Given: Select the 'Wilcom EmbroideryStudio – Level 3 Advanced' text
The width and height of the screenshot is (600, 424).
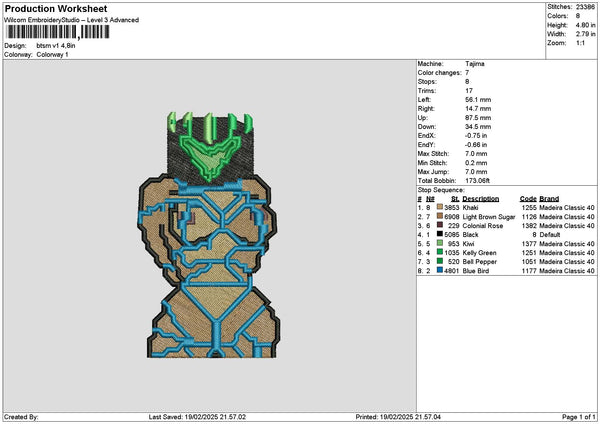Looking at the screenshot, I should (x=72, y=20).
